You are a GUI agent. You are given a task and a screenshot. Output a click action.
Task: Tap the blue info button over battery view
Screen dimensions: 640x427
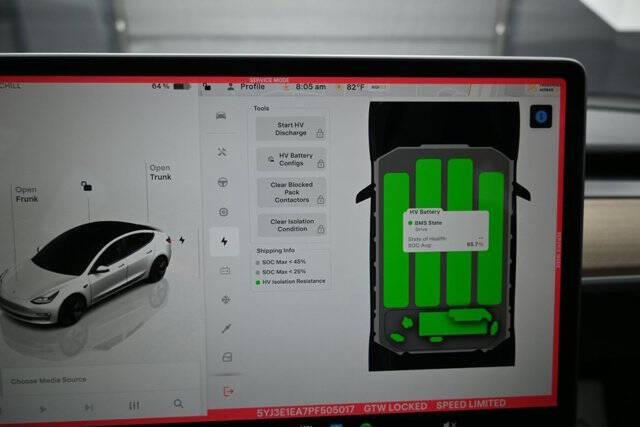click(x=541, y=117)
